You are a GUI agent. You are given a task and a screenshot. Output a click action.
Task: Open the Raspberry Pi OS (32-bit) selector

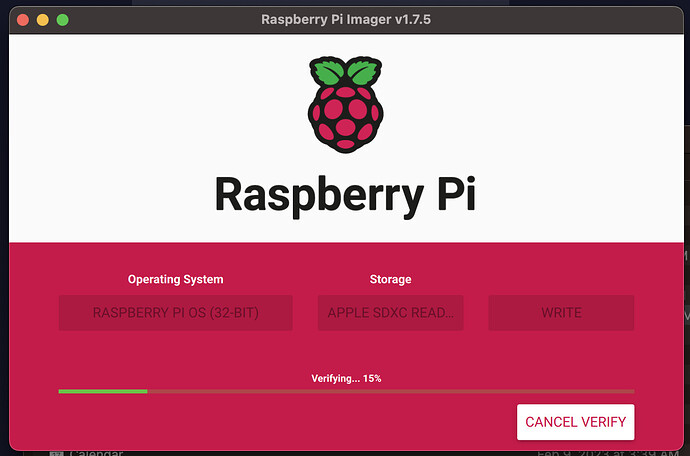pyautogui.click(x=176, y=313)
